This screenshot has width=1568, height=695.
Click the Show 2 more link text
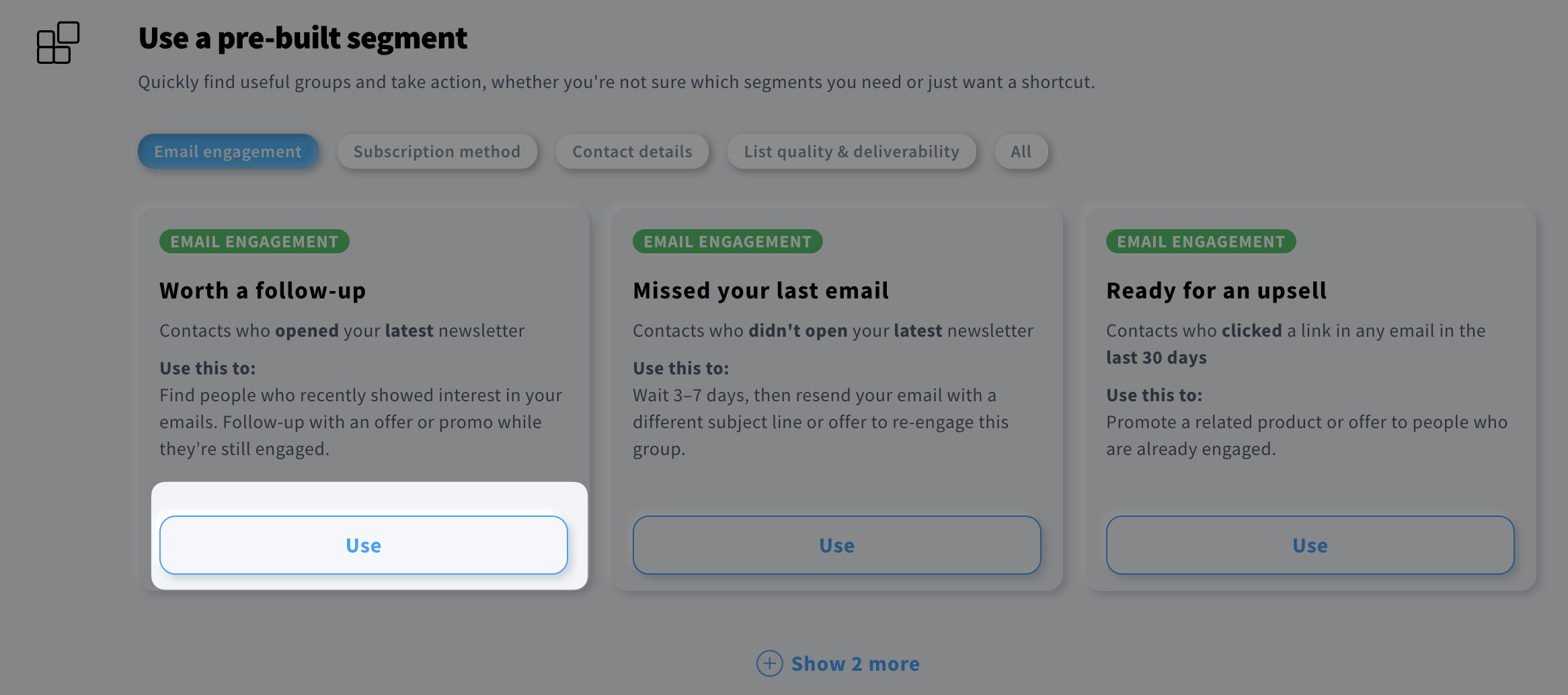(855, 663)
